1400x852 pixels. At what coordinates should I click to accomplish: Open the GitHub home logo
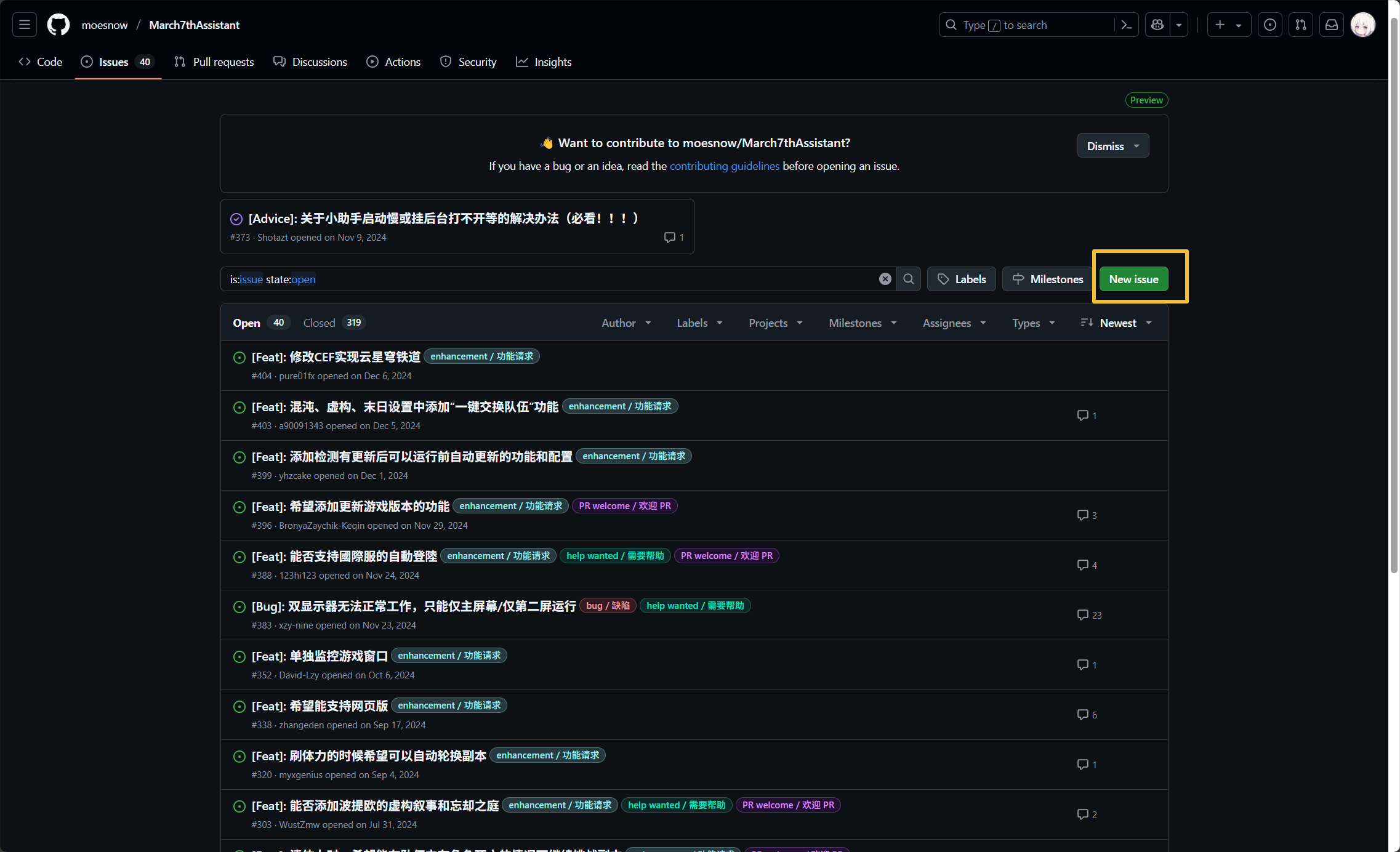[58, 25]
